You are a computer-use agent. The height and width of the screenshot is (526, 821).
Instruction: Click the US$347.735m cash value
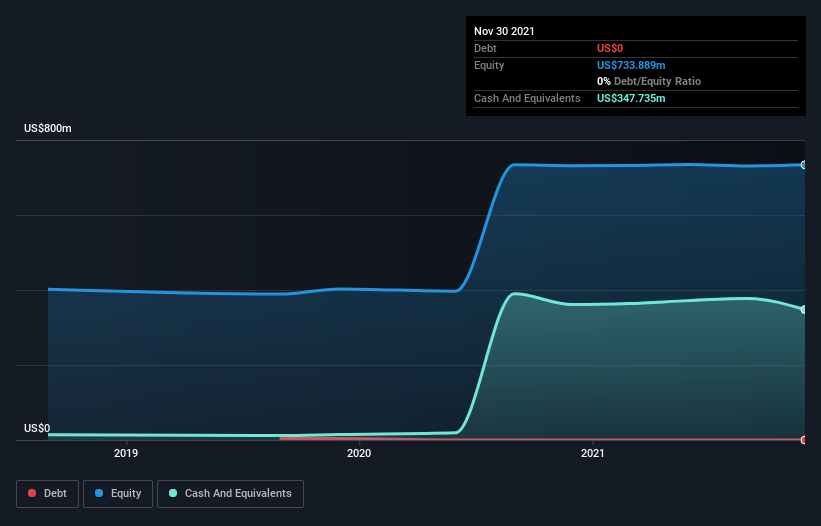[631, 98]
